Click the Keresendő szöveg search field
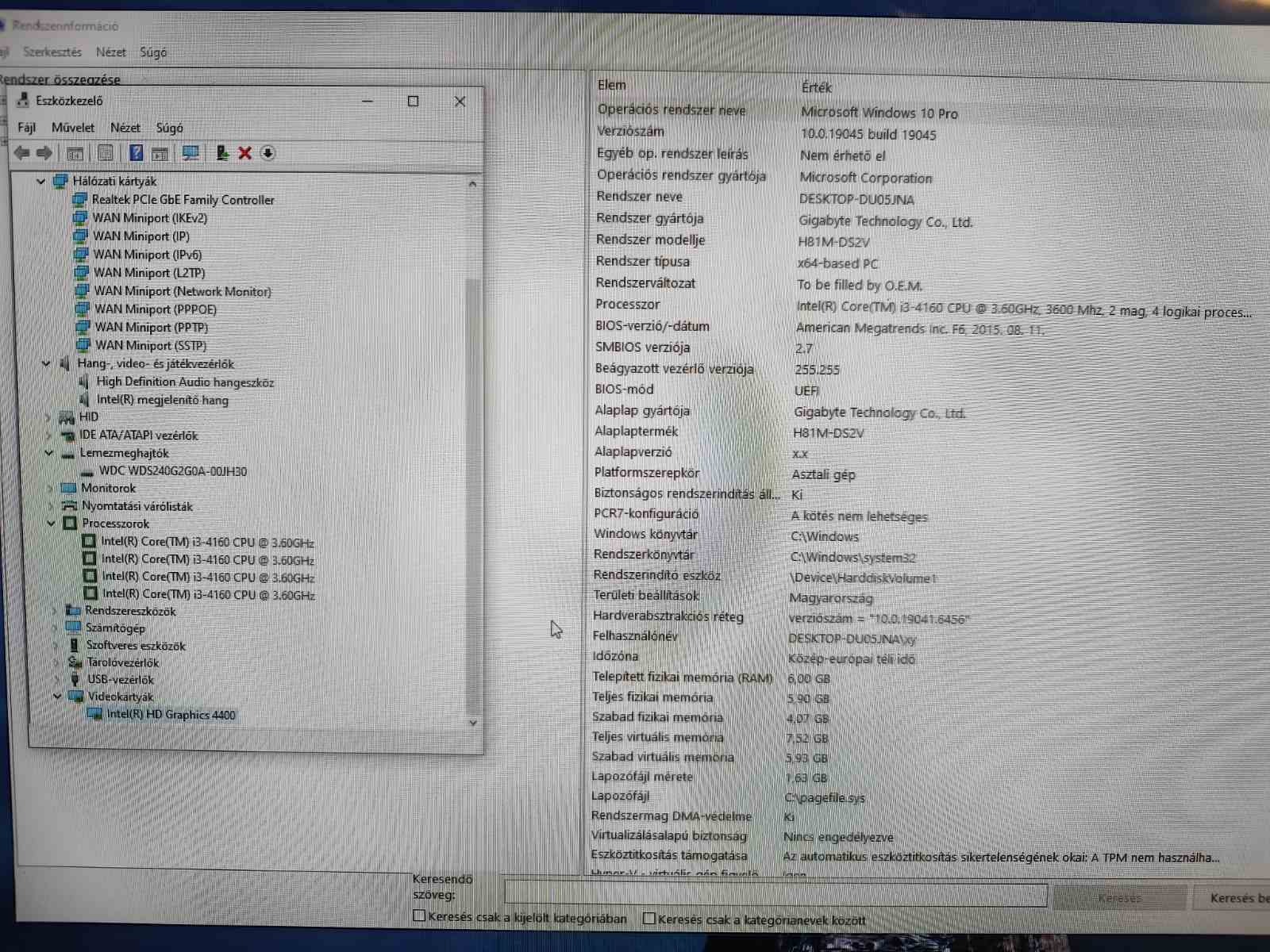Screen dimensions: 1270x952 pos(775,893)
